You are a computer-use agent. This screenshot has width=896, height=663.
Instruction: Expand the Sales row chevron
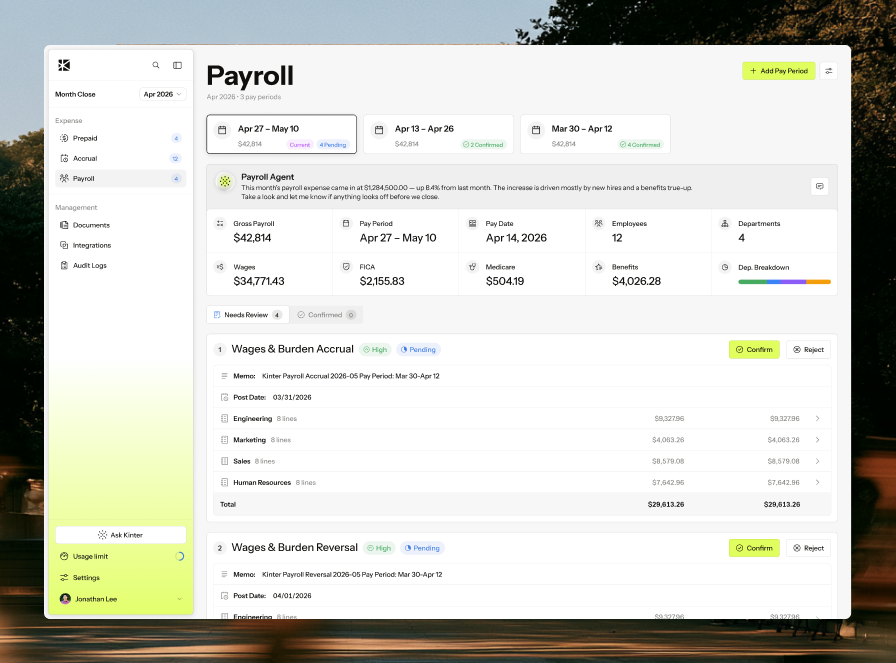click(x=817, y=461)
